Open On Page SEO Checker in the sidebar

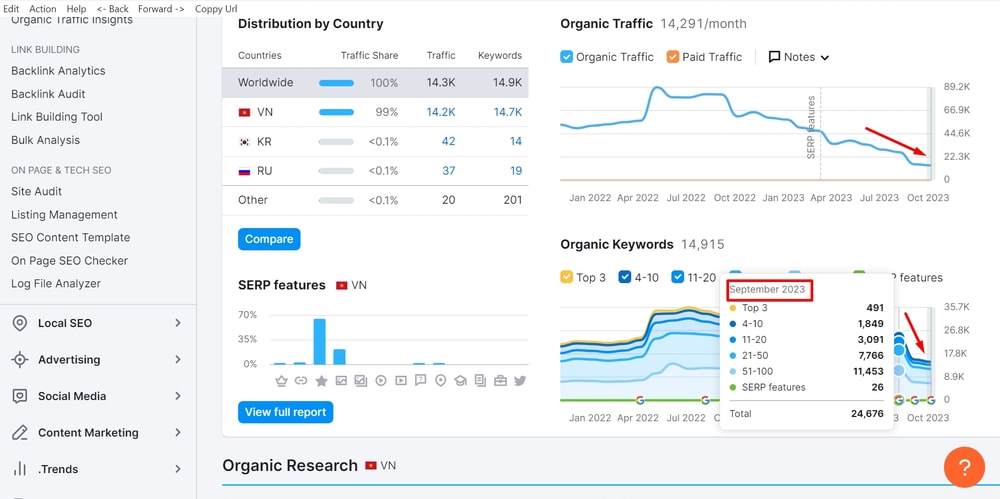pos(70,260)
